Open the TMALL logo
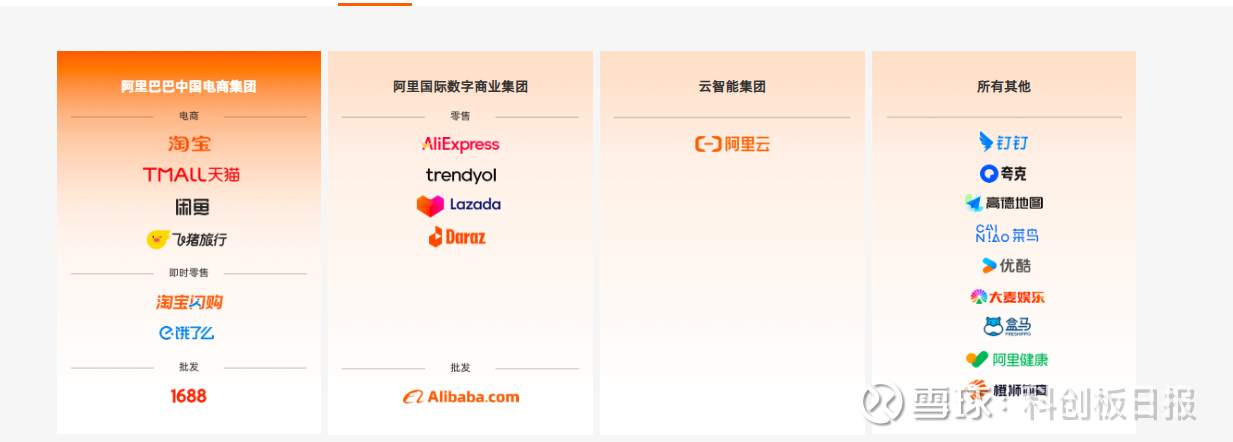 tap(191, 175)
